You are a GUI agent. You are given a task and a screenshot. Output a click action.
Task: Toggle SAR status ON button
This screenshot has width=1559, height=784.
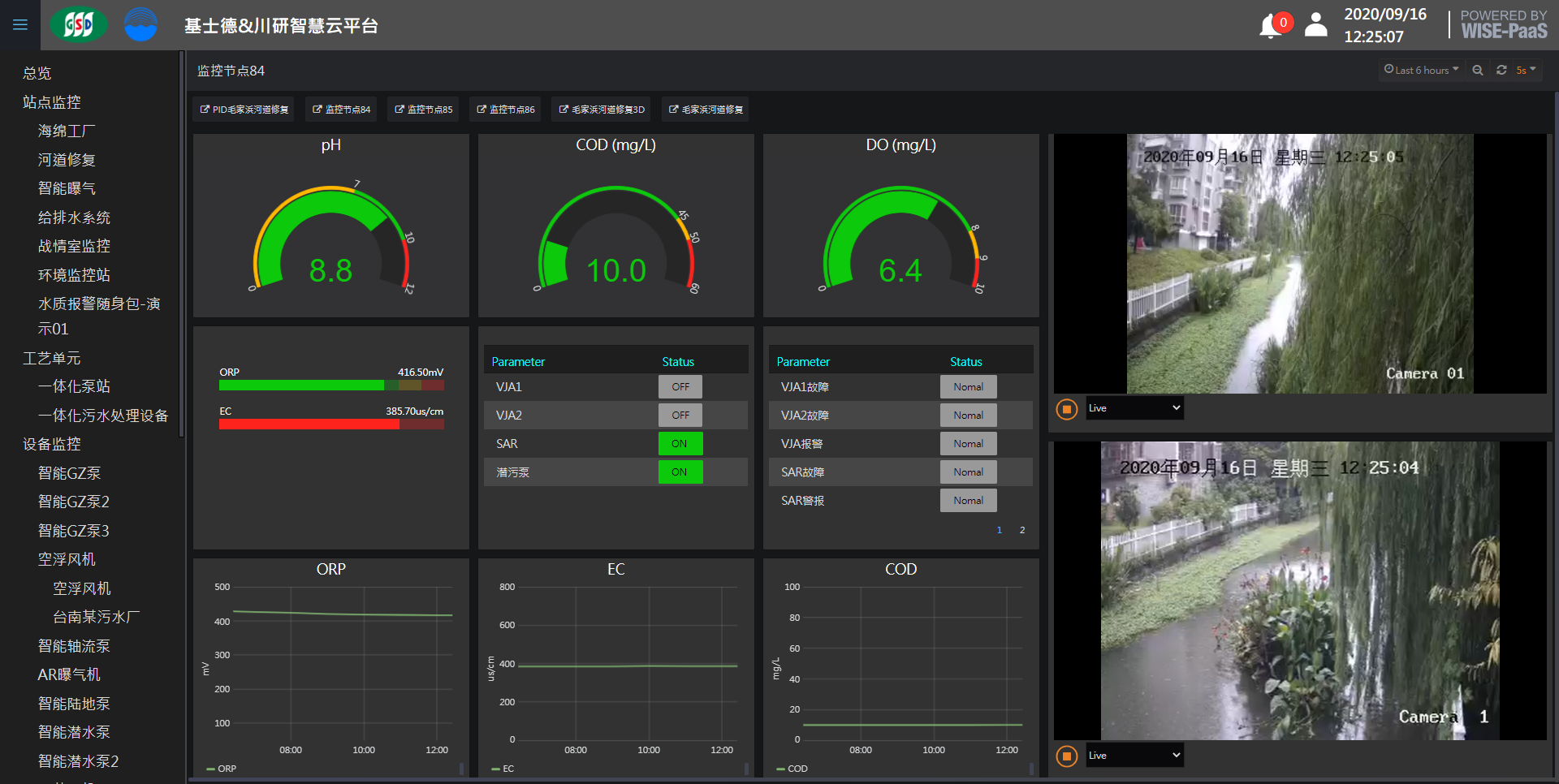pyautogui.click(x=680, y=444)
